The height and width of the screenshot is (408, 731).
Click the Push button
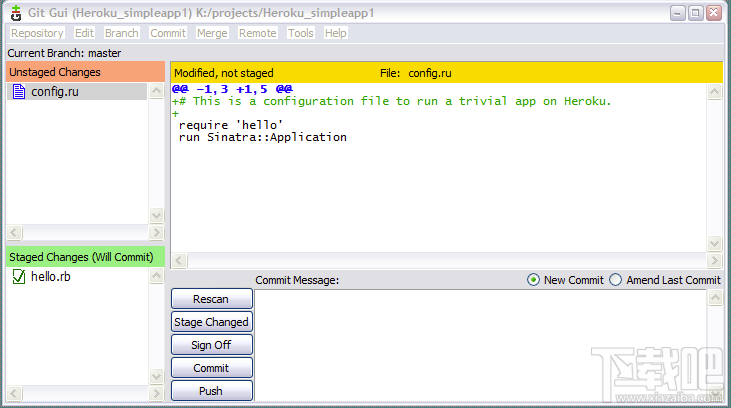tap(212, 391)
